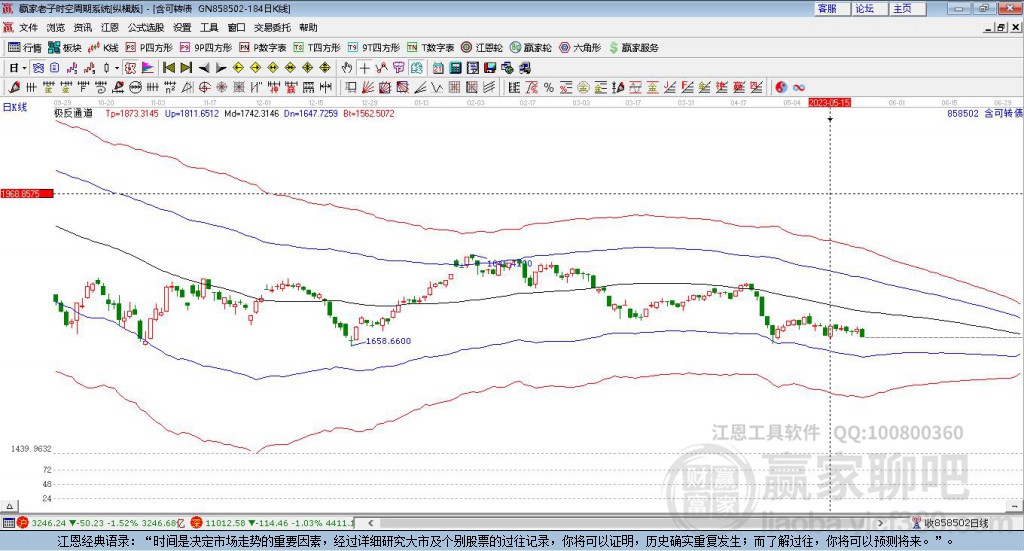Click the 日K线 label

point(15,107)
